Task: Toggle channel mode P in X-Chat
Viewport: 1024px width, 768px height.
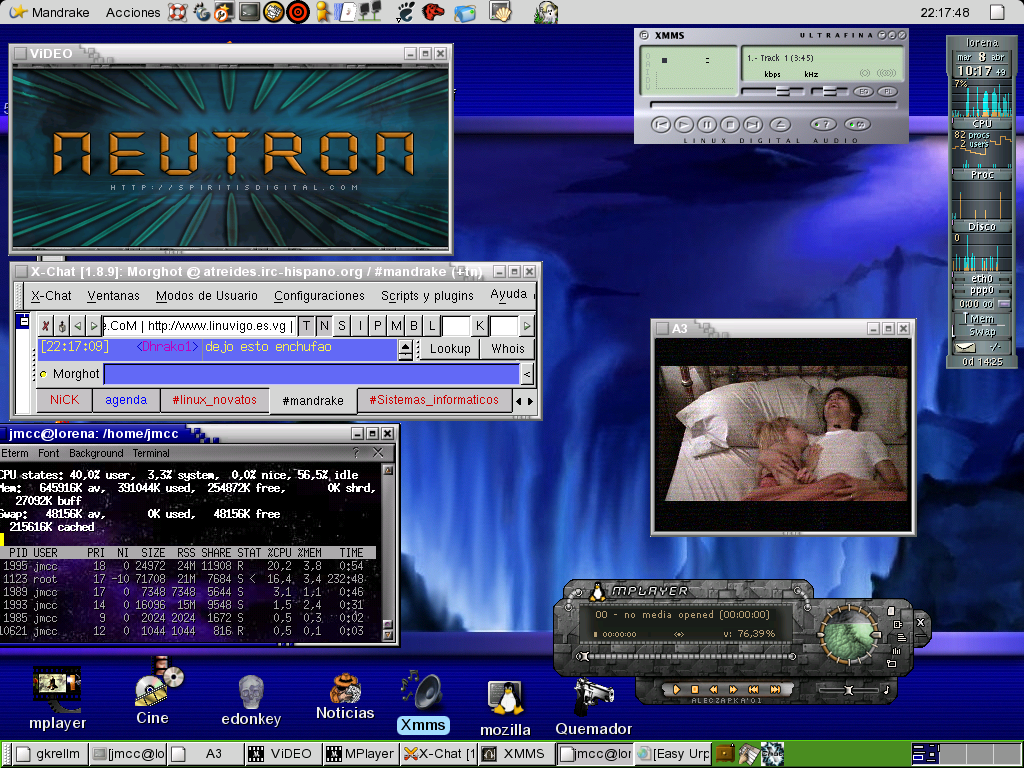Action: point(377,325)
